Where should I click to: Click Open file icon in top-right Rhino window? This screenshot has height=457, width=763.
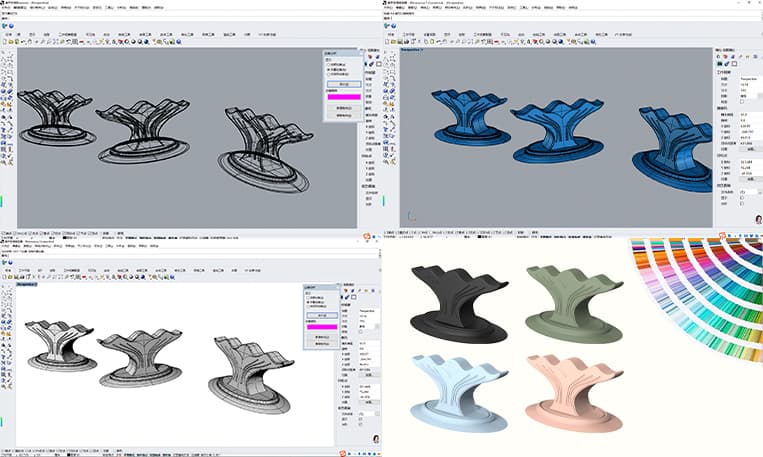pos(393,42)
